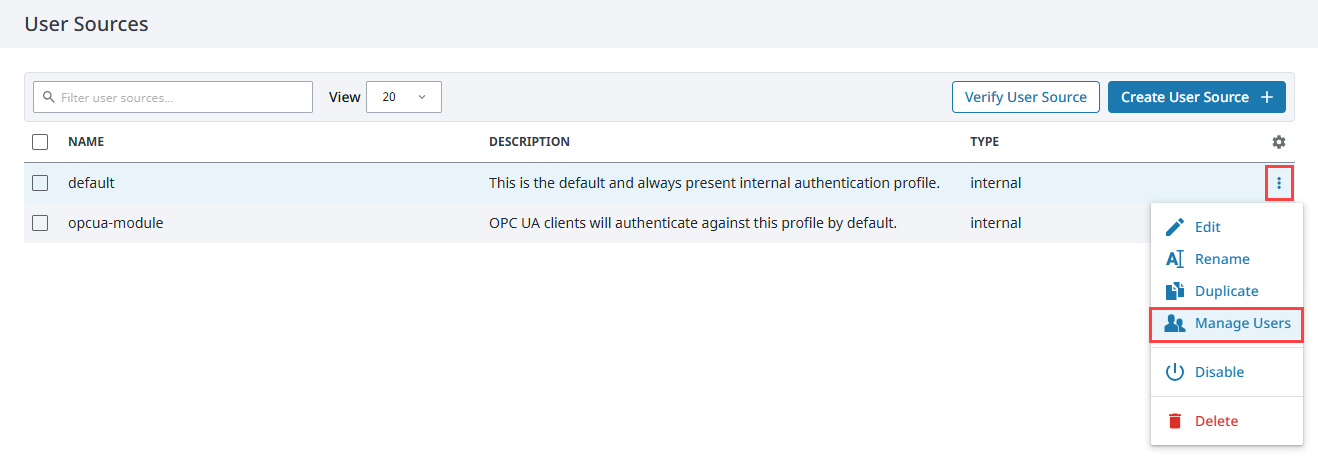Viewport: 1318px width, 457px height.
Task: Open the column settings gear icon
Action: [x=1278, y=142]
